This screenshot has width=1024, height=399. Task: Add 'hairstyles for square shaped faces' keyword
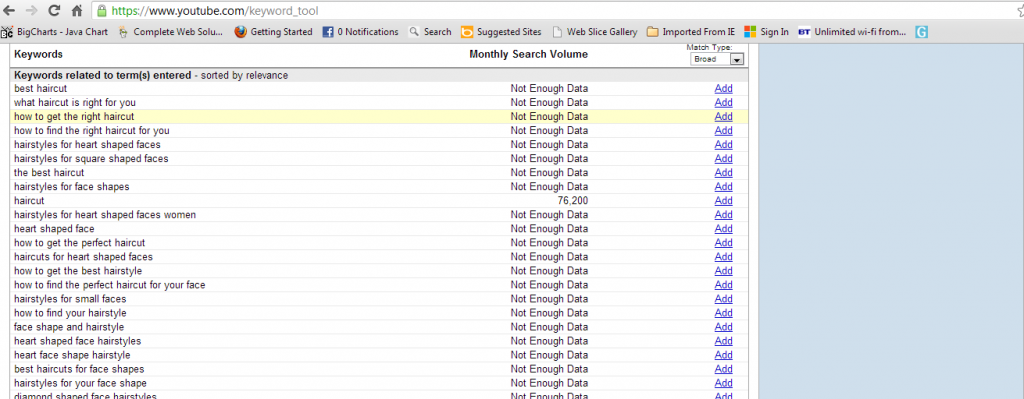point(724,159)
